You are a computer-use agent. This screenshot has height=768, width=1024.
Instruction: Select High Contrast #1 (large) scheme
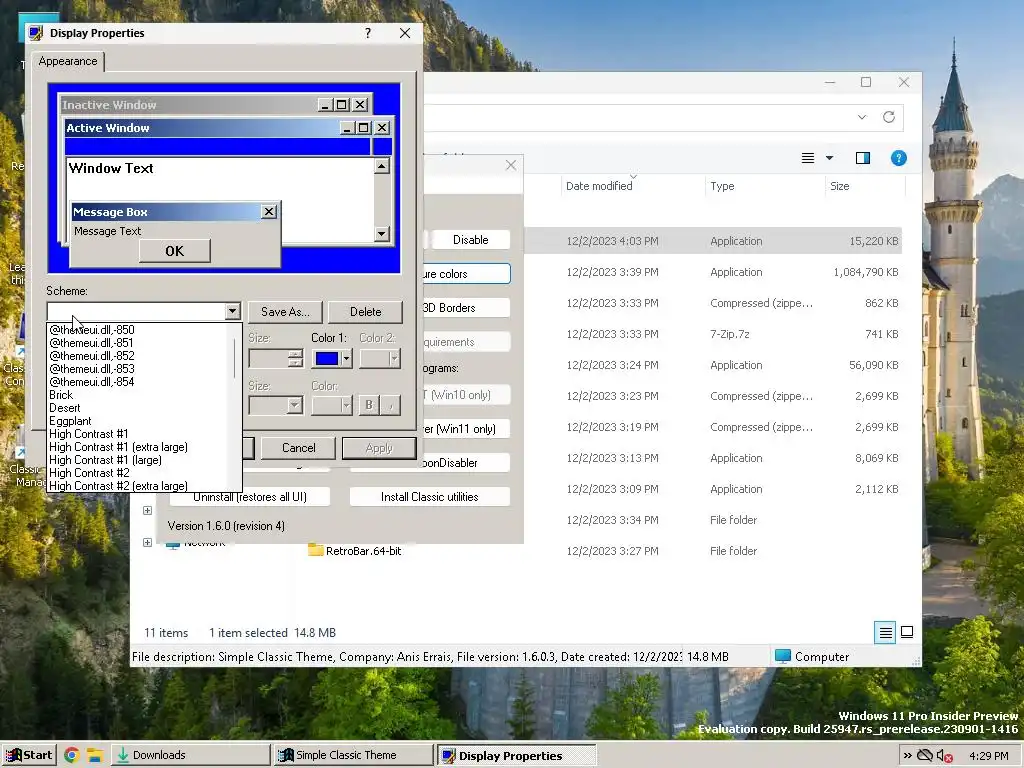[105, 460]
